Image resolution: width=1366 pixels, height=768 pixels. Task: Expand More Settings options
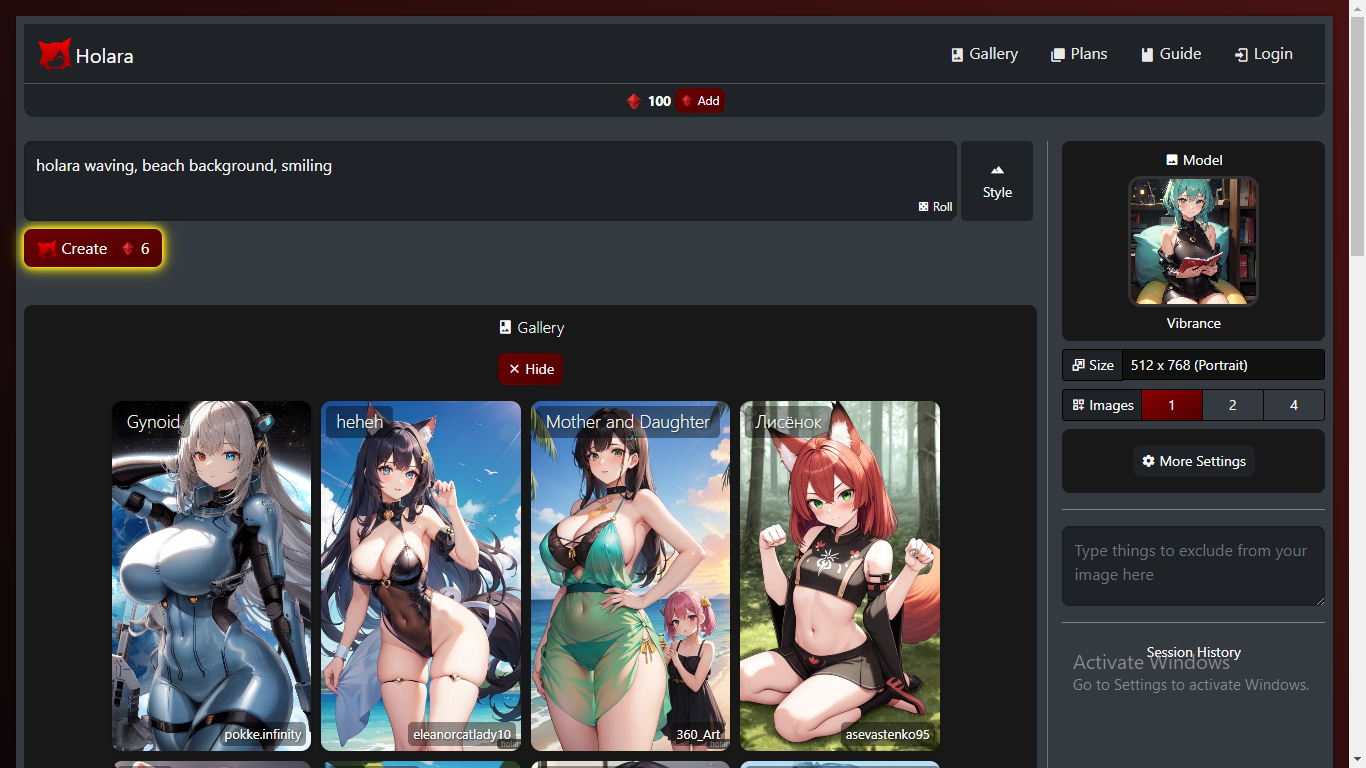pyautogui.click(x=1193, y=461)
